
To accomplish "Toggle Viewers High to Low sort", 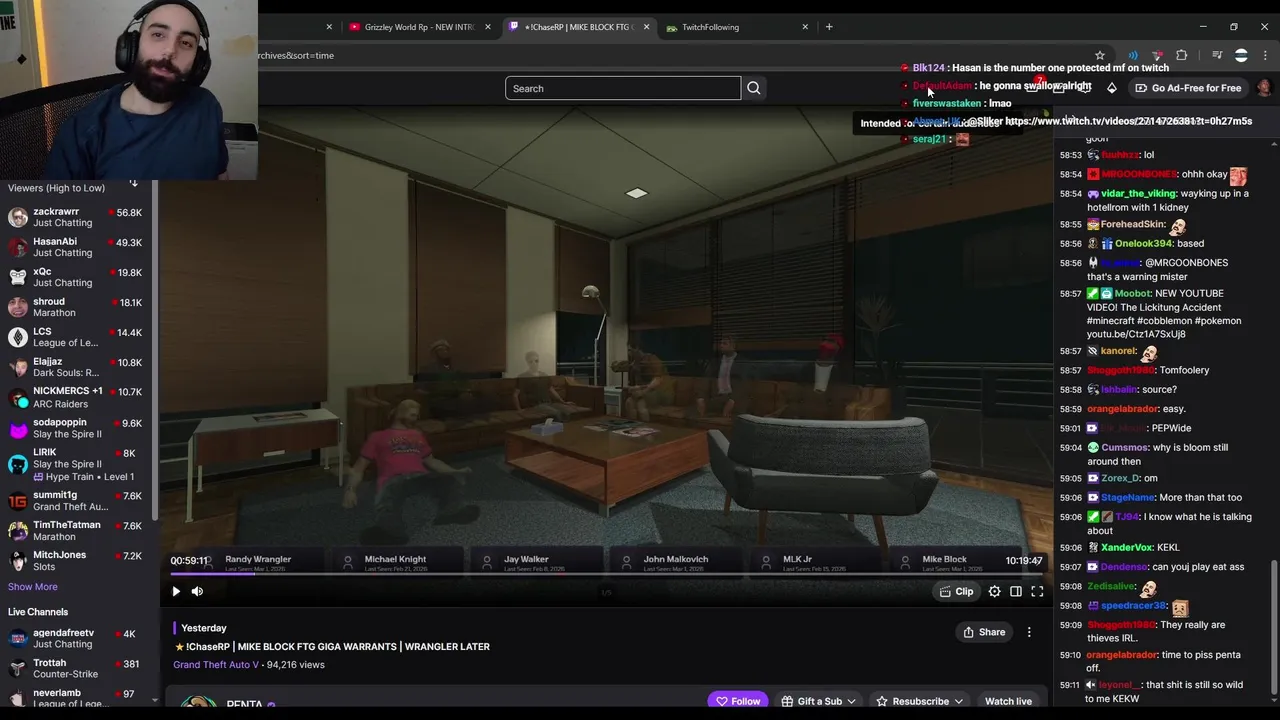I will (134, 185).
